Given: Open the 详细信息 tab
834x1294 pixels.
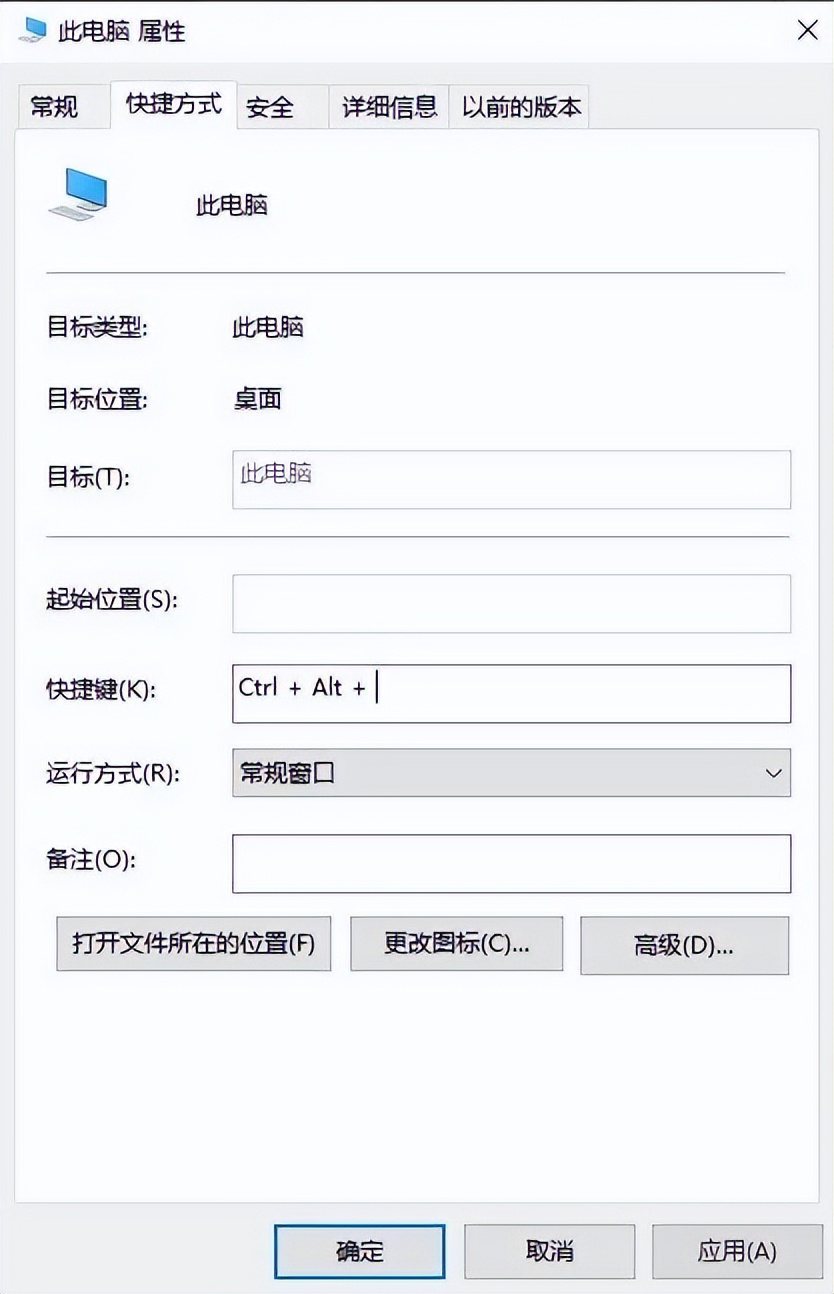Looking at the screenshot, I should 388,106.
